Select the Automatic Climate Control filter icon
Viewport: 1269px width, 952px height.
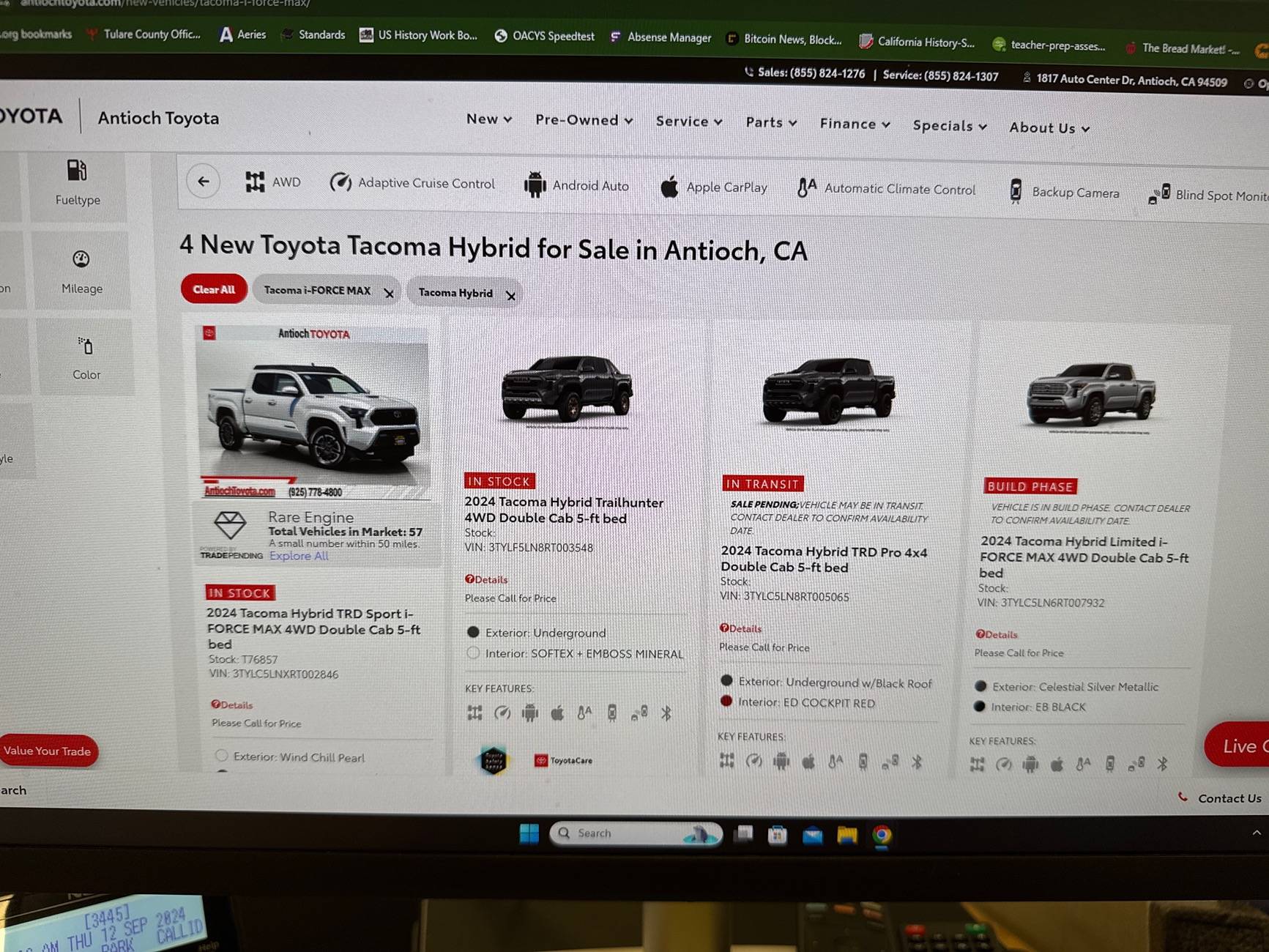click(x=806, y=188)
